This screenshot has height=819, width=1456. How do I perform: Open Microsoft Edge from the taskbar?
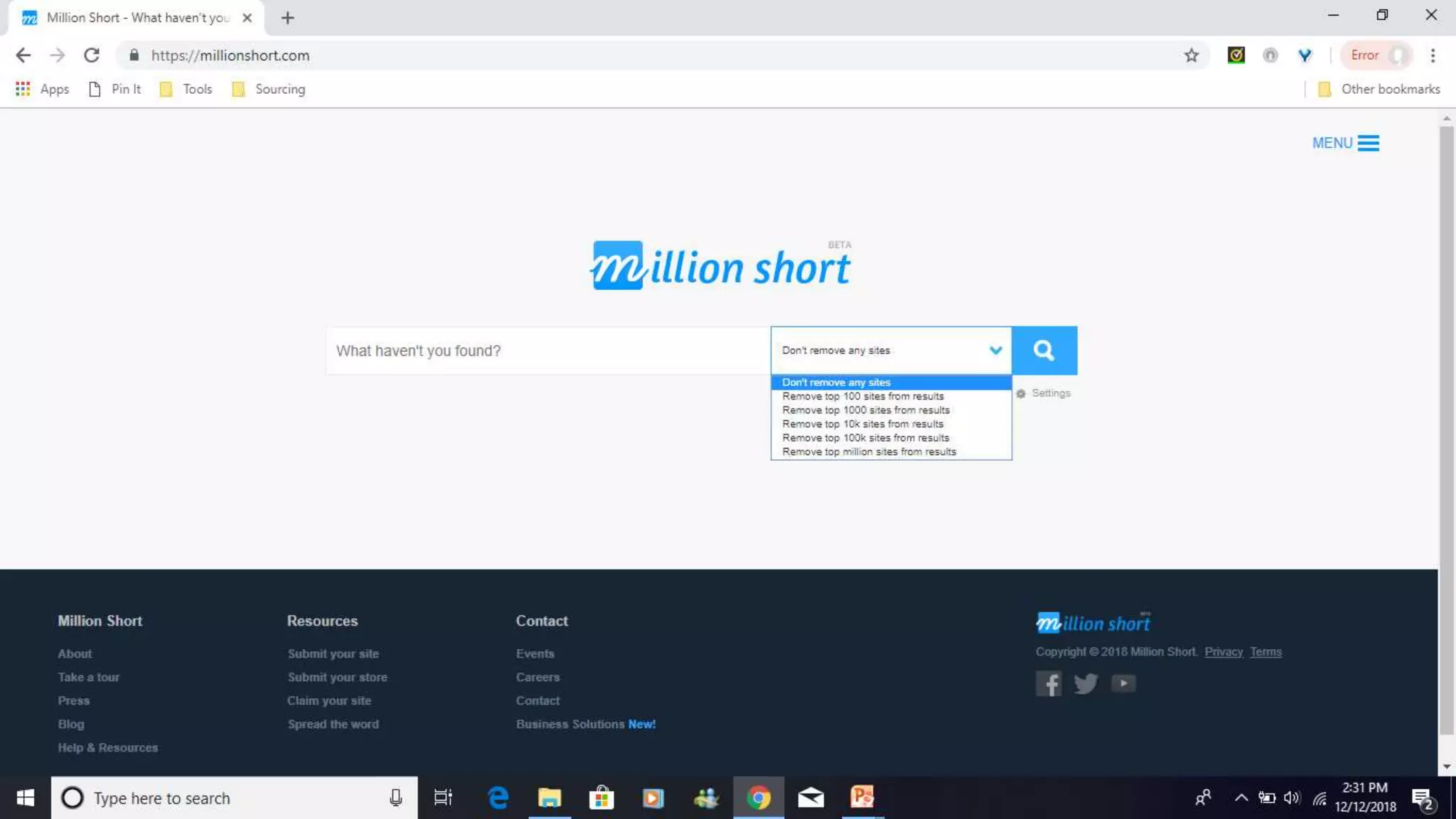click(x=498, y=798)
